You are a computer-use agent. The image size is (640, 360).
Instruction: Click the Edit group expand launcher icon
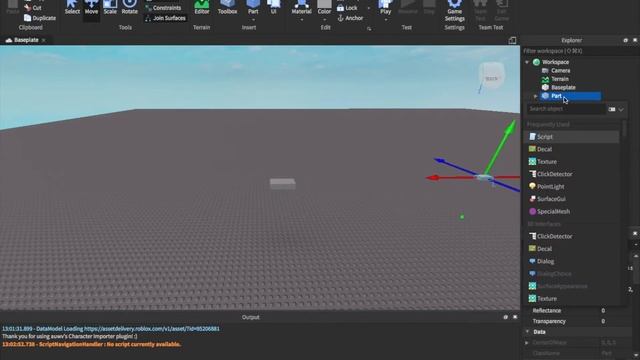coord(369,29)
